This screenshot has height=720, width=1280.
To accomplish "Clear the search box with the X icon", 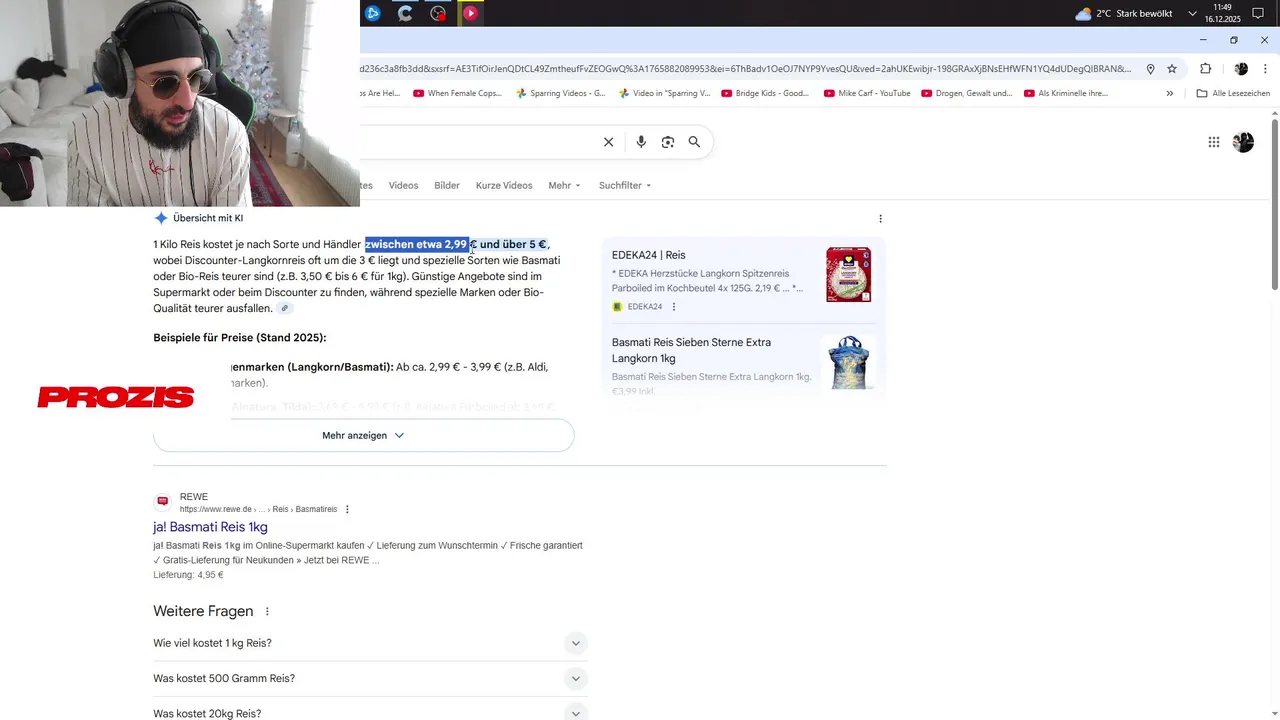I will [608, 142].
